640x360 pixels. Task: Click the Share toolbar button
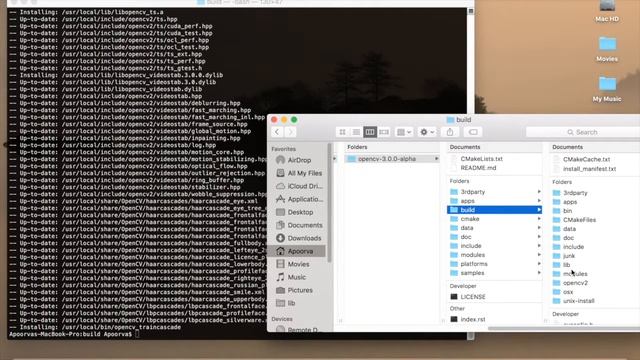tap(450, 132)
